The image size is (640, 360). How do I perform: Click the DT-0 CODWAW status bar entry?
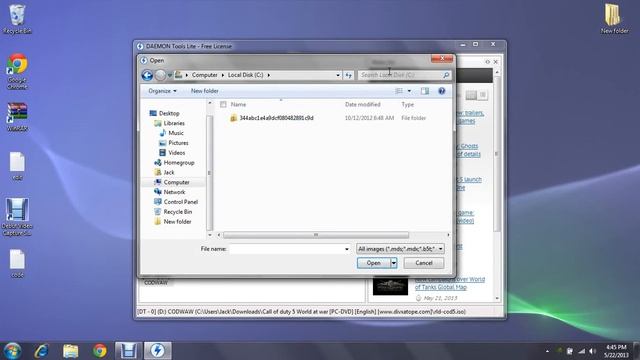click(302, 312)
